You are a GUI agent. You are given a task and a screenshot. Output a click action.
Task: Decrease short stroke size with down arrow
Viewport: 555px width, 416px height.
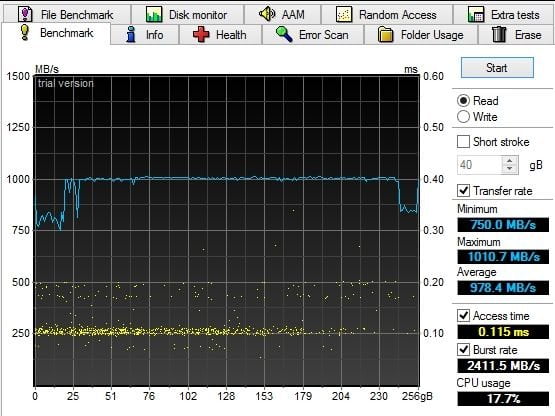[510, 169]
